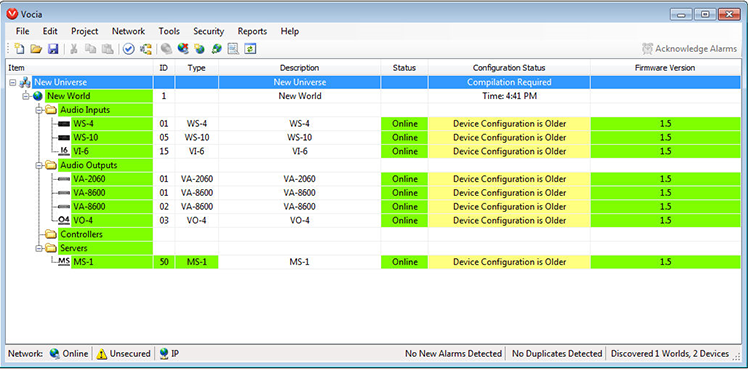The image size is (750, 369).
Task: Click the New World description cell
Action: click(299, 96)
